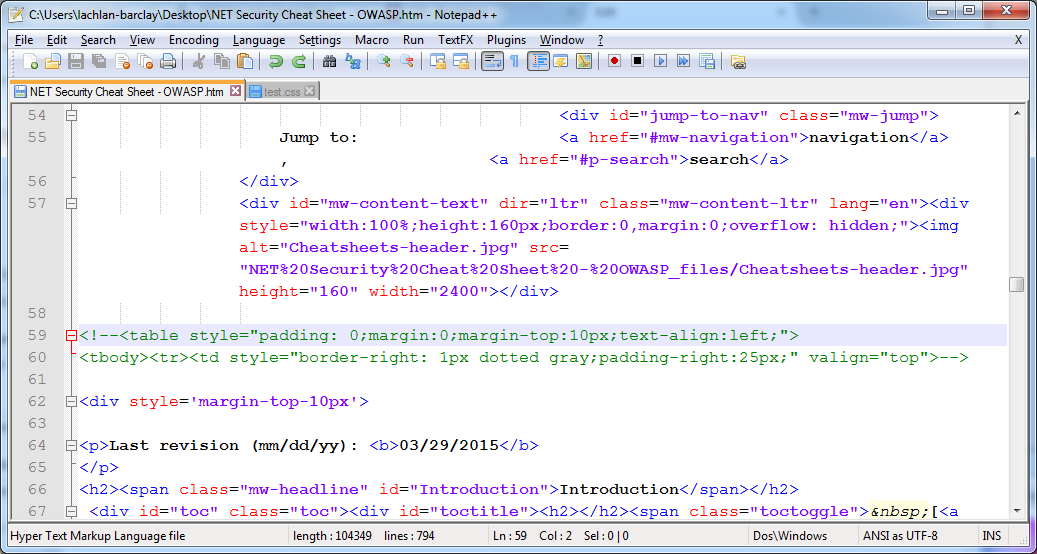Save the current file with the Save icon
Screen dimensions: 1037x554
[x=75, y=61]
